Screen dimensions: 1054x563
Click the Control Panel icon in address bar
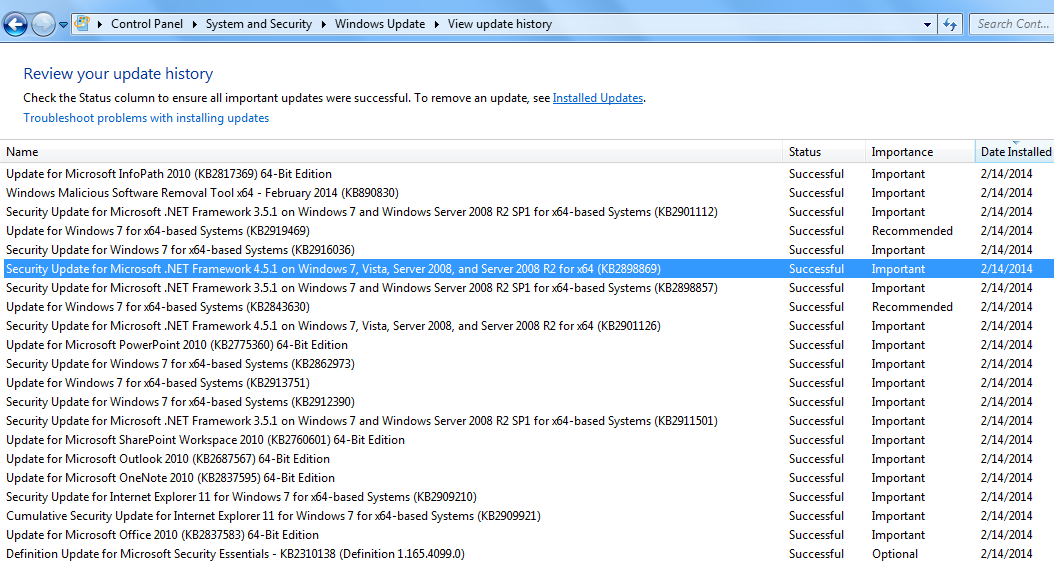click(83, 24)
